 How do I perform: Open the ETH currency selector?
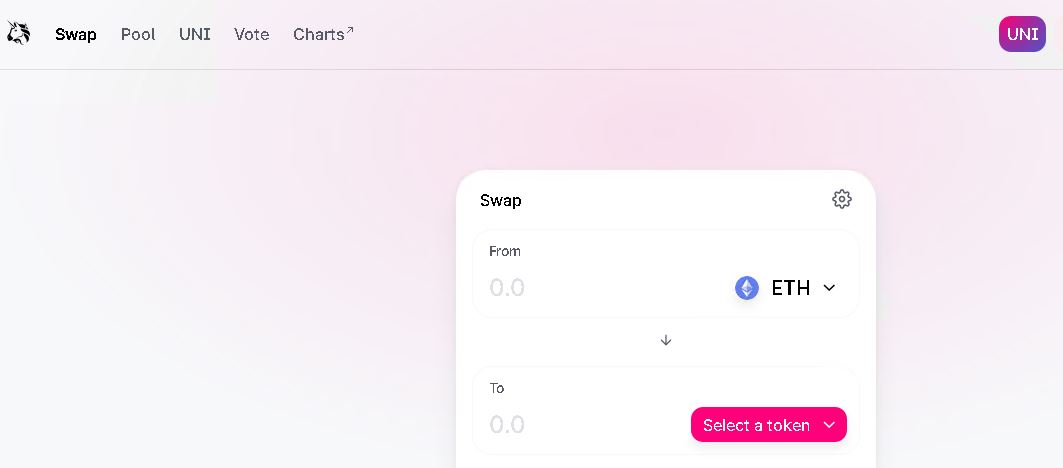786,288
